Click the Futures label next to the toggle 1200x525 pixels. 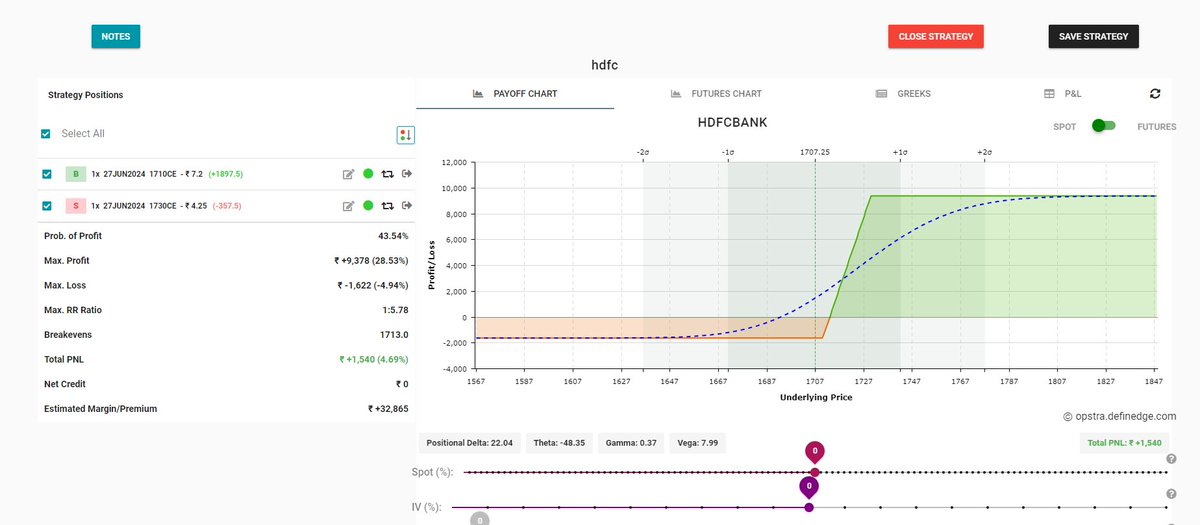point(1156,127)
